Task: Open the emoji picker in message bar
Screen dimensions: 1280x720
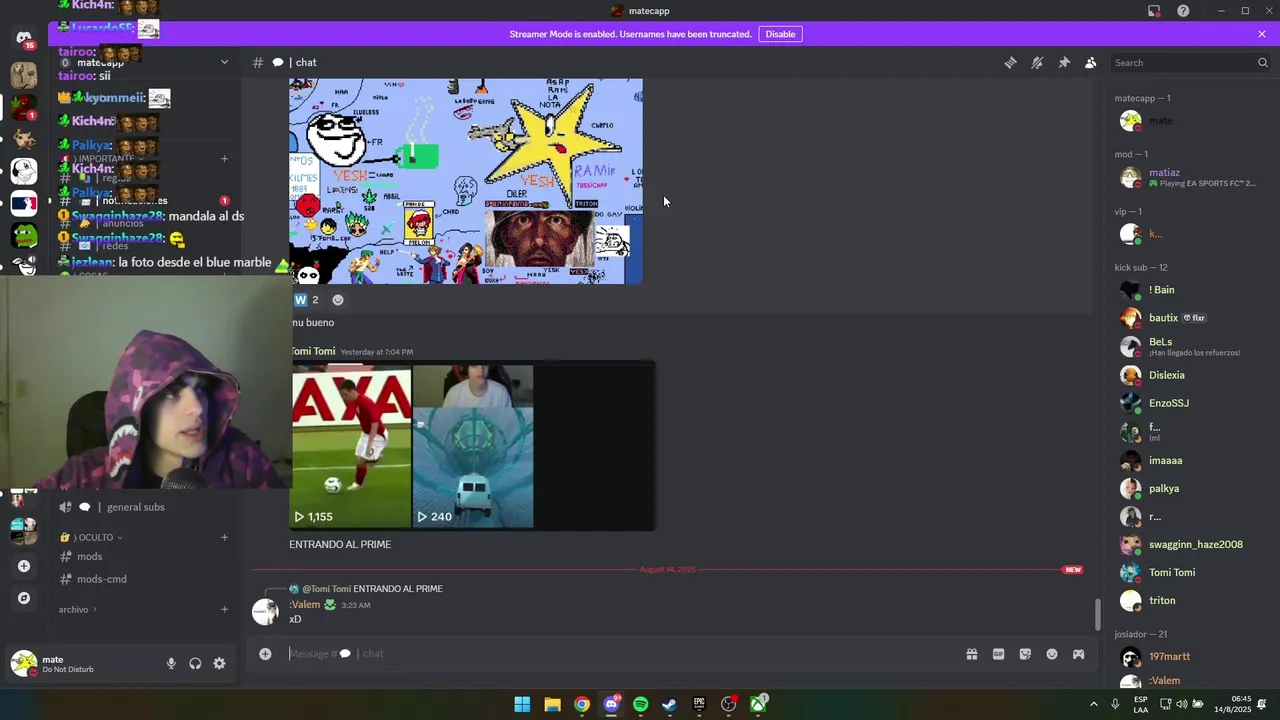Action: (1052, 654)
